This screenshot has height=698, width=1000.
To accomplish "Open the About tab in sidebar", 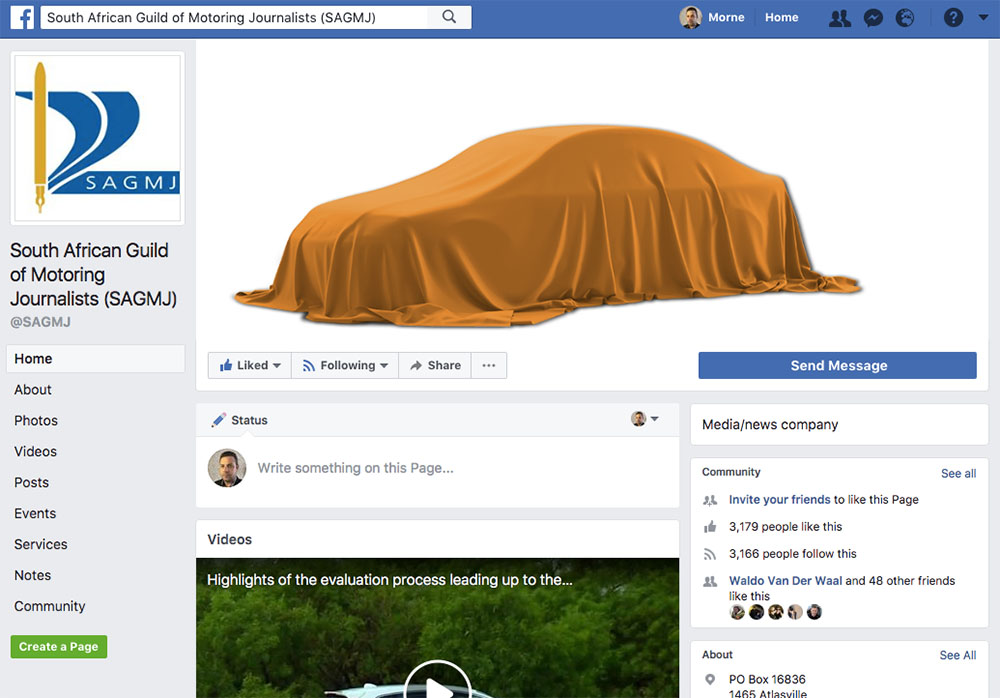I will (33, 390).
